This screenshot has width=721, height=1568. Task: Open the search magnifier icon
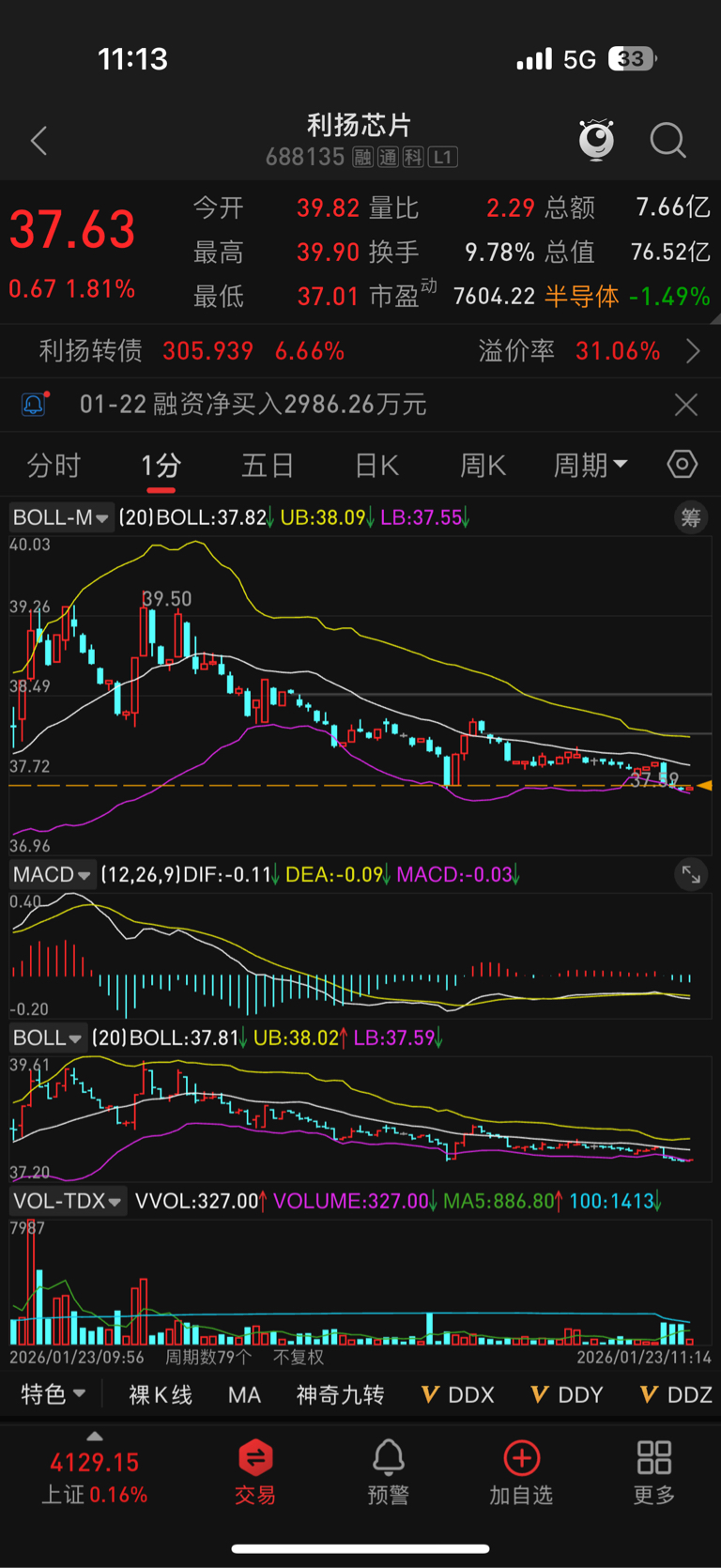pos(667,141)
